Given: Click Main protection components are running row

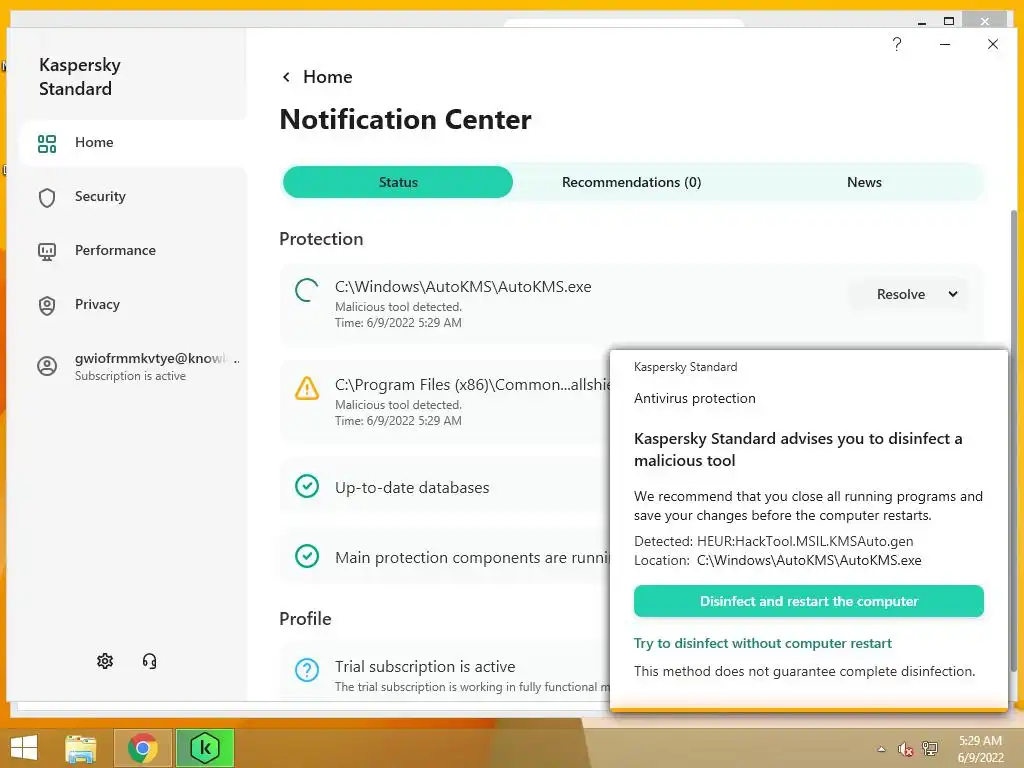Looking at the screenshot, I should coord(445,557).
